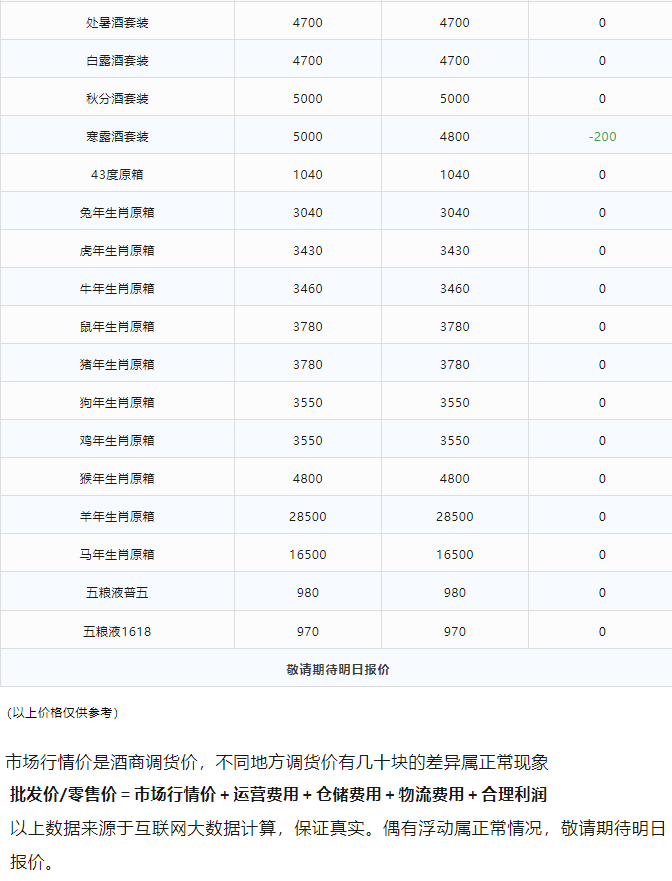This screenshot has width=672, height=881.
Task: Click the first 980 price in 五粮液普五 row
Action: (308, 593)
